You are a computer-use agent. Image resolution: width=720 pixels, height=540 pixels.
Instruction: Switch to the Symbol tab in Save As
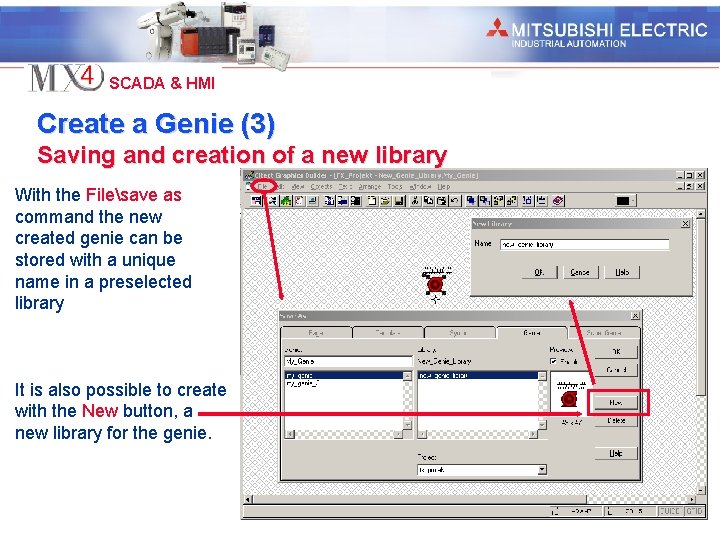[x=460, y=332]
